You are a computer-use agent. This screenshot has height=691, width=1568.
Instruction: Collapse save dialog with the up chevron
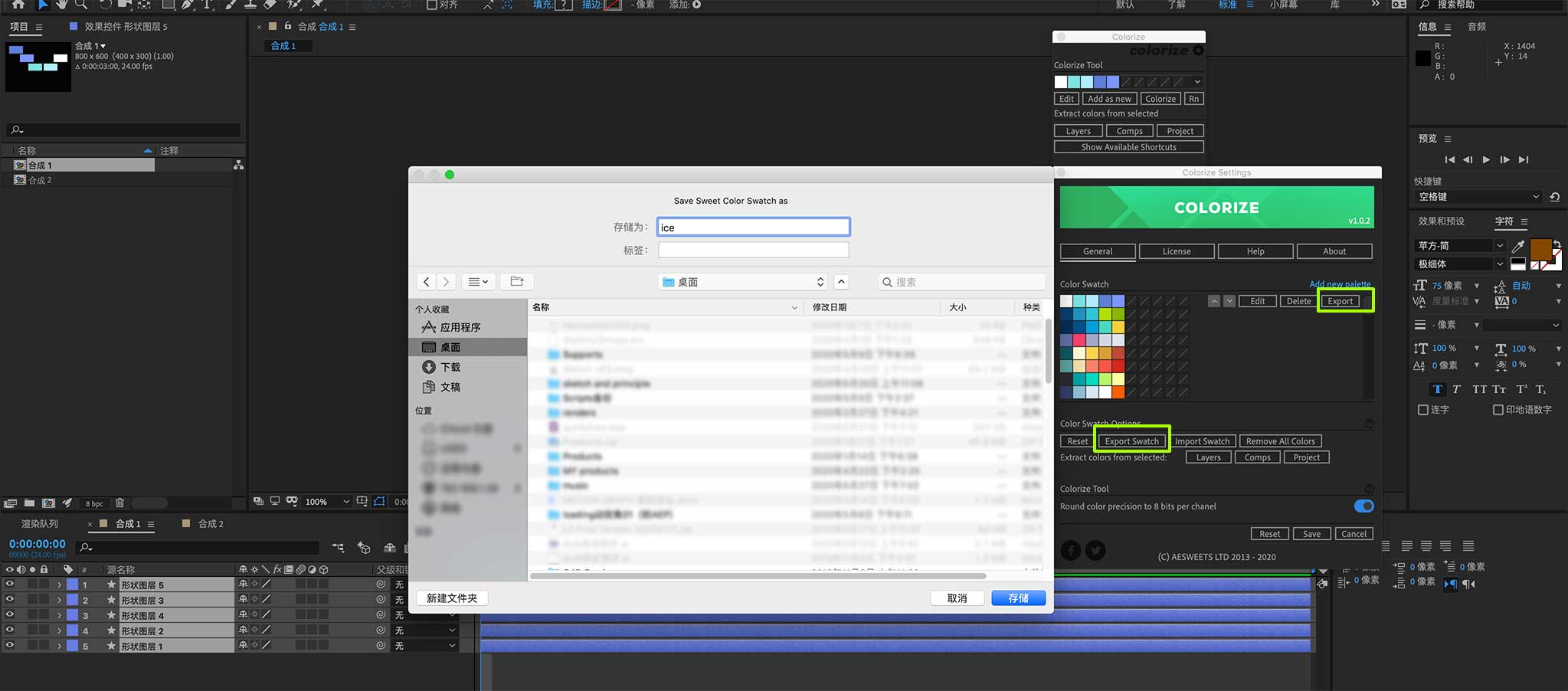841,282
